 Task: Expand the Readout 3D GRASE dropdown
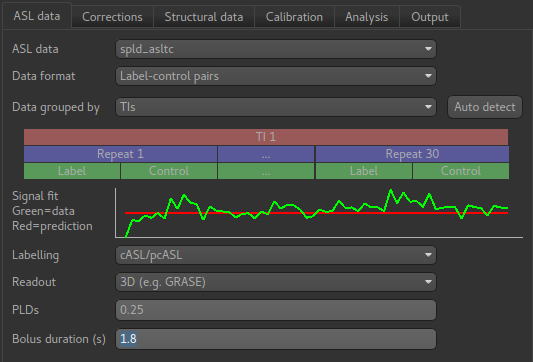276,282
